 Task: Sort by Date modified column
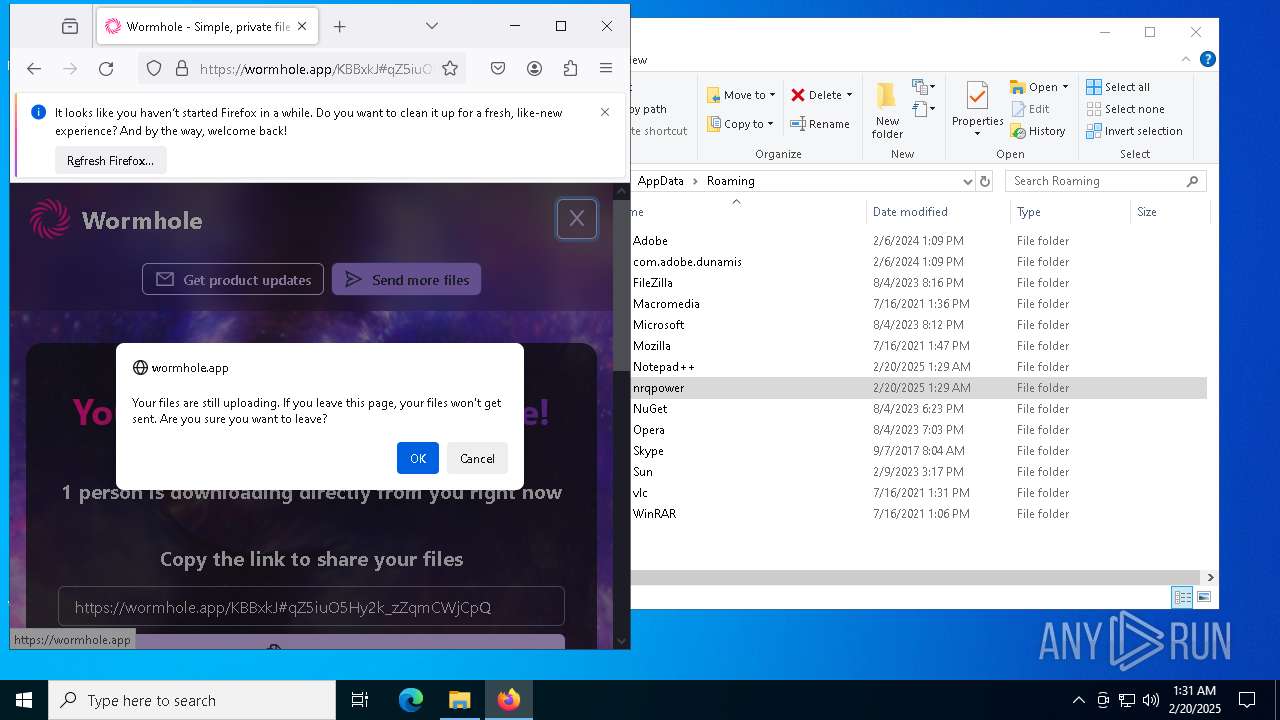[x=938, y=212]
